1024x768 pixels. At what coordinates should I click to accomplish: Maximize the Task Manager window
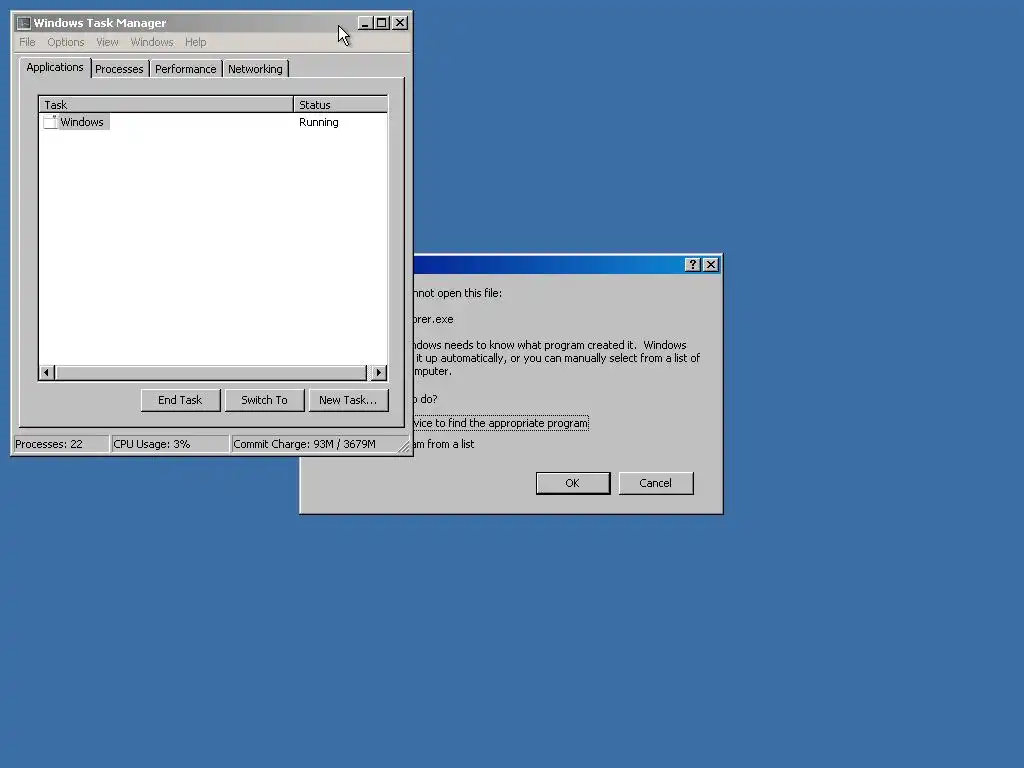tap(382, 23)
